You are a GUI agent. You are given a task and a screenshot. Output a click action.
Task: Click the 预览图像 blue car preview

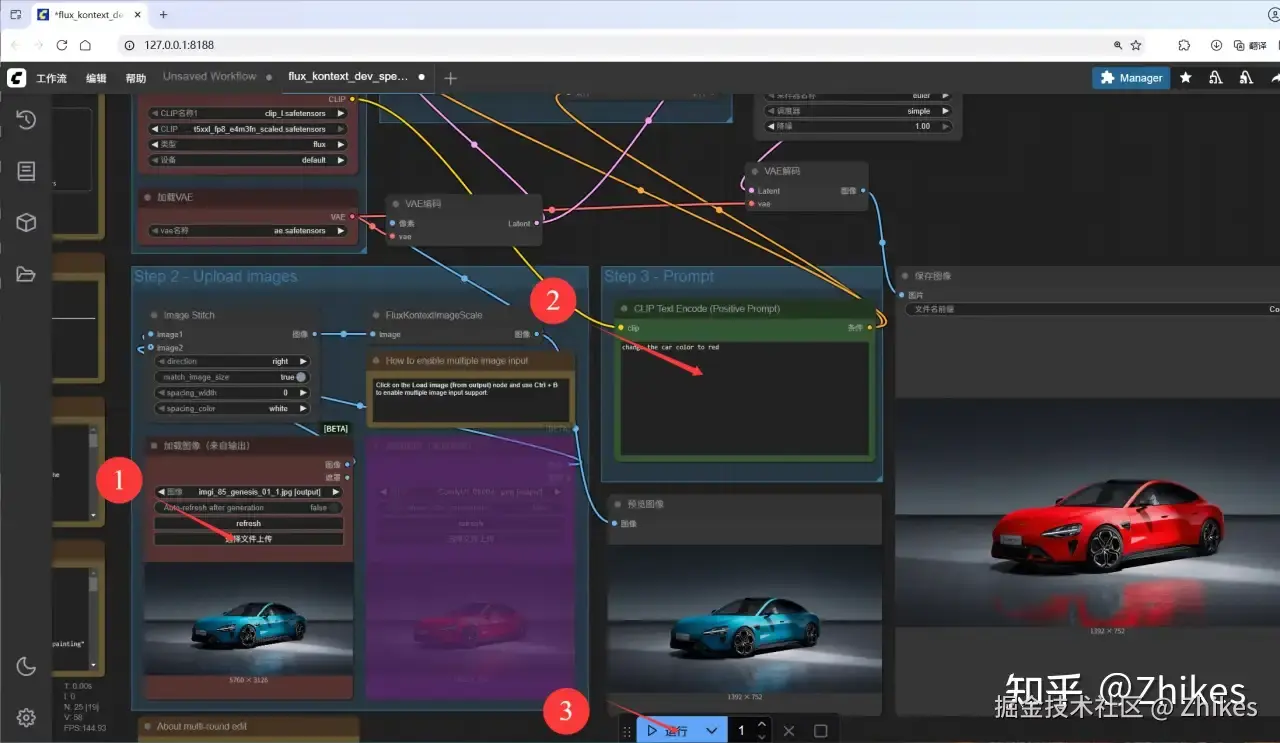(743, 619)
